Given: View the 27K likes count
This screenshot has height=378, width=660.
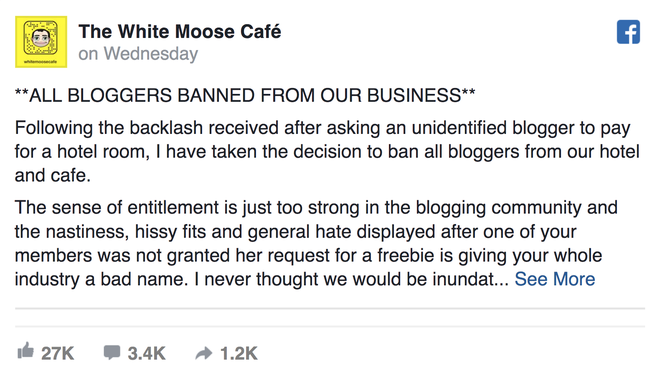Looking at the screenshot, I should (x=58, y=353).
